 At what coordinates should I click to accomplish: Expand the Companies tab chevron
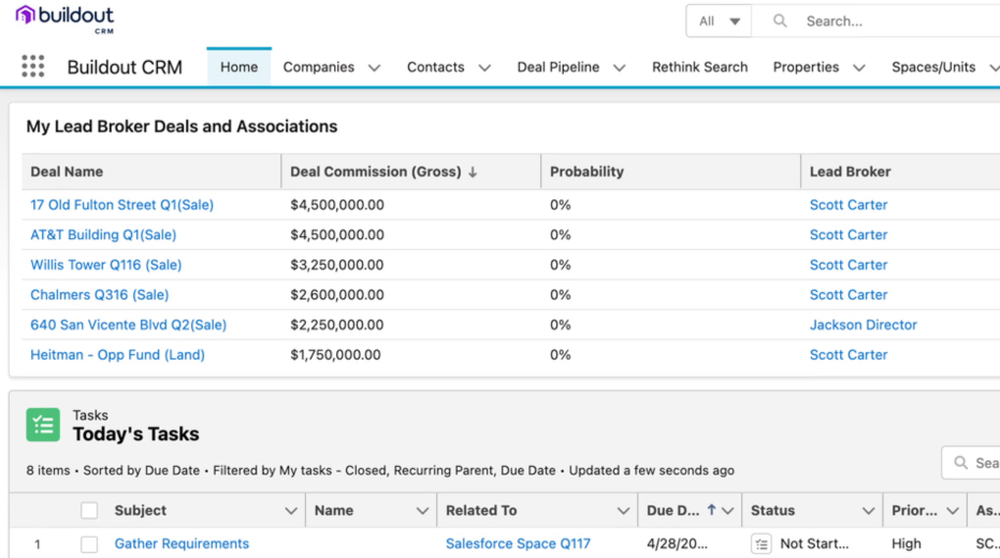click(x=374, y=68)
